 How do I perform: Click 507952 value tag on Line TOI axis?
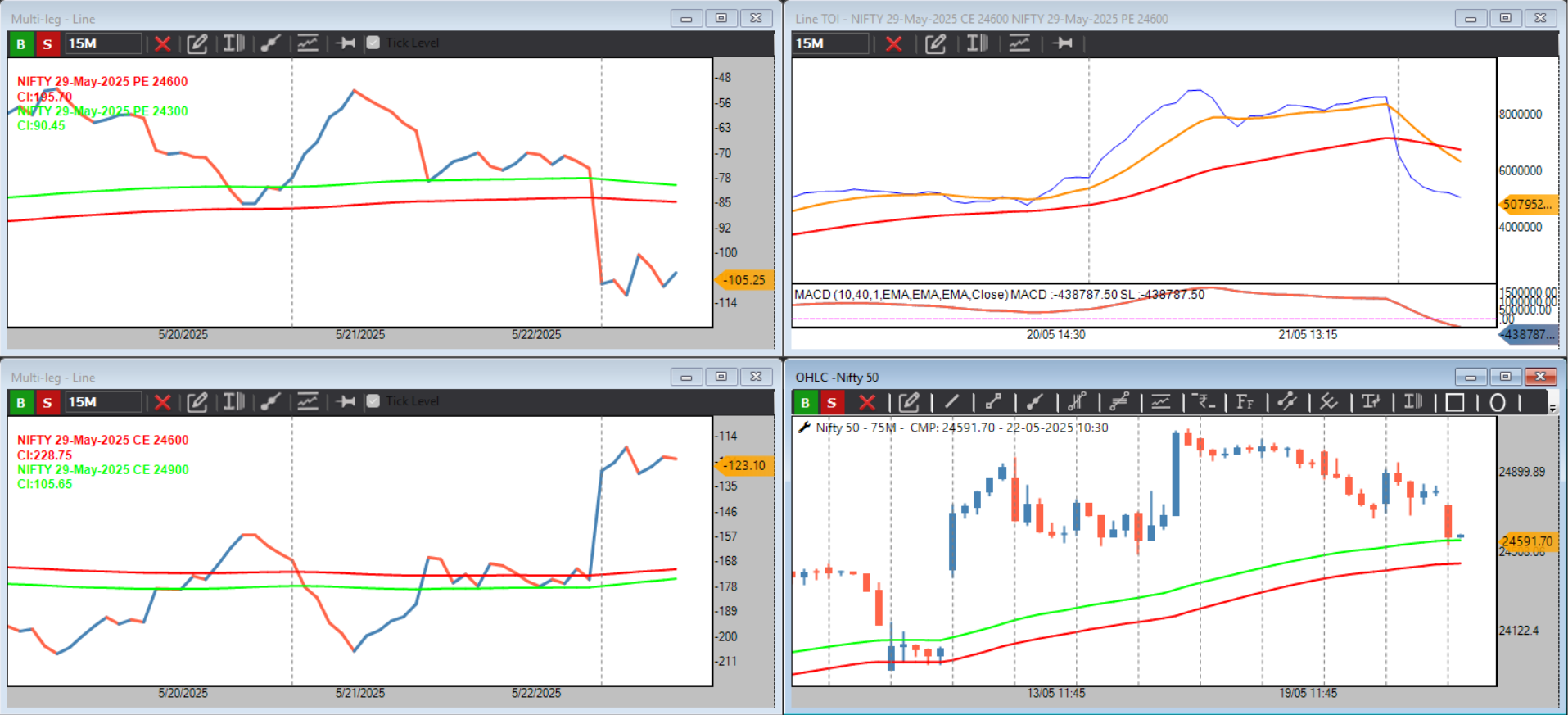[1527, 204]
